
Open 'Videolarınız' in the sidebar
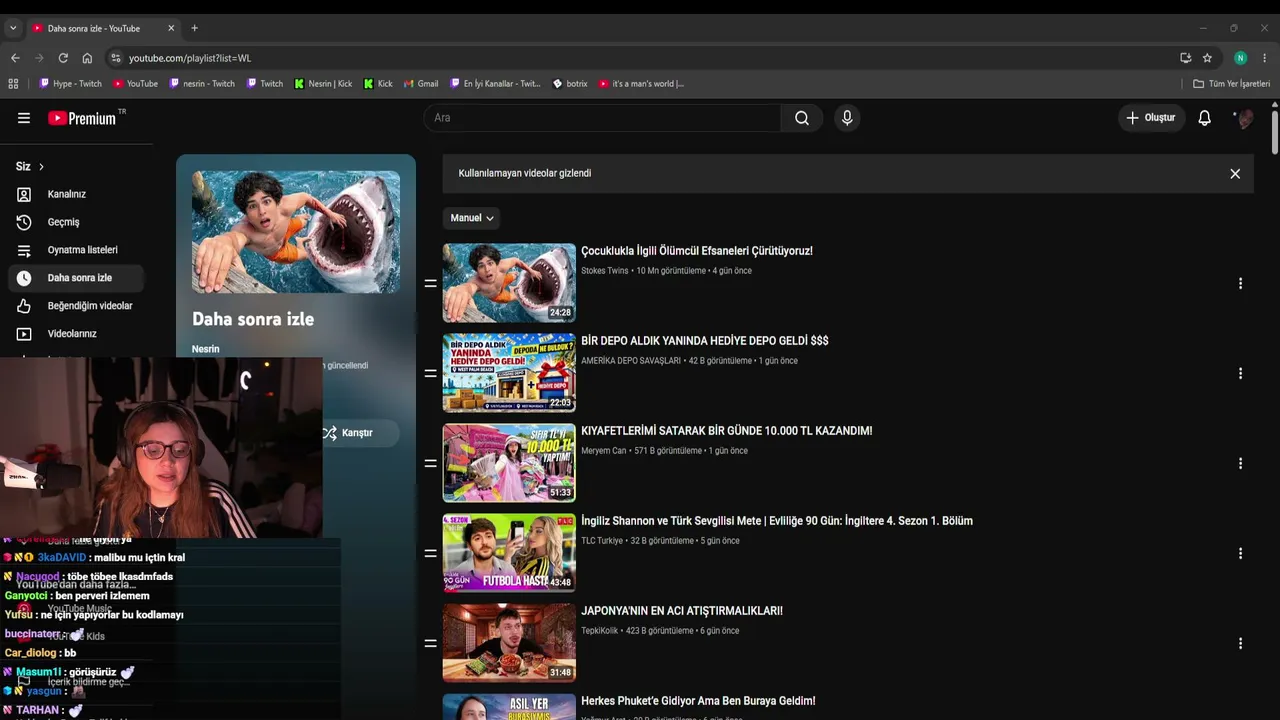75,334
